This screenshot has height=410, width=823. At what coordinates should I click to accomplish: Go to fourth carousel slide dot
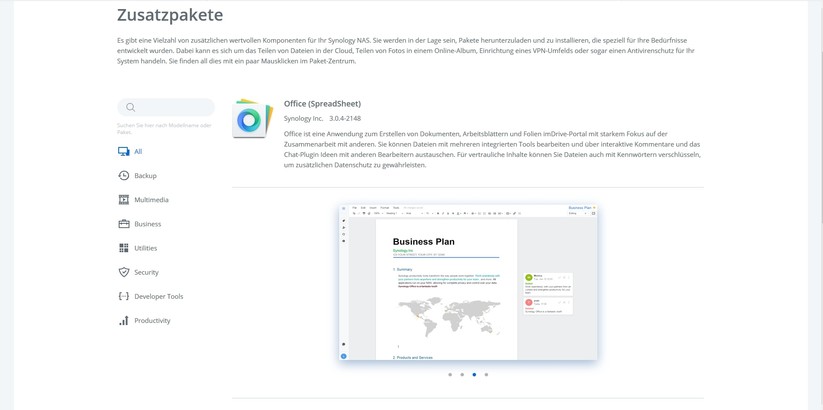click(486, 375)
